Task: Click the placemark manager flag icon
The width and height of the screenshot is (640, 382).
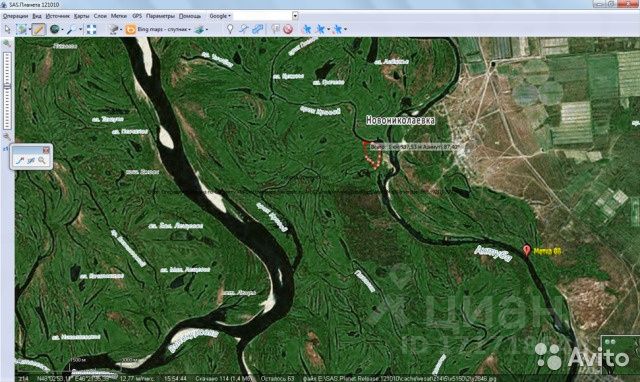Action: pyautogui.click(x=276, y=29)
